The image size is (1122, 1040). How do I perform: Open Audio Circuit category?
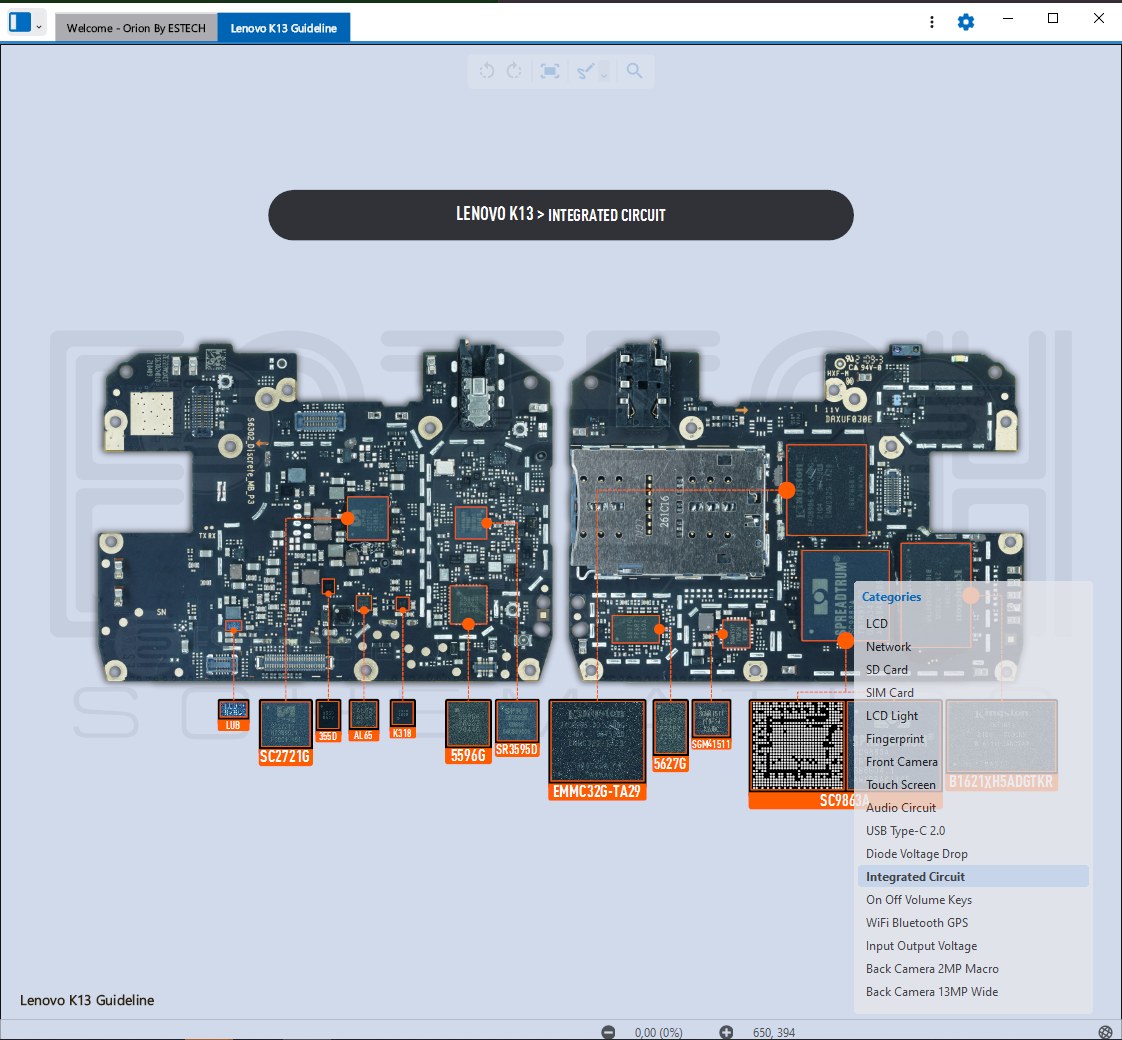(973, 807)
